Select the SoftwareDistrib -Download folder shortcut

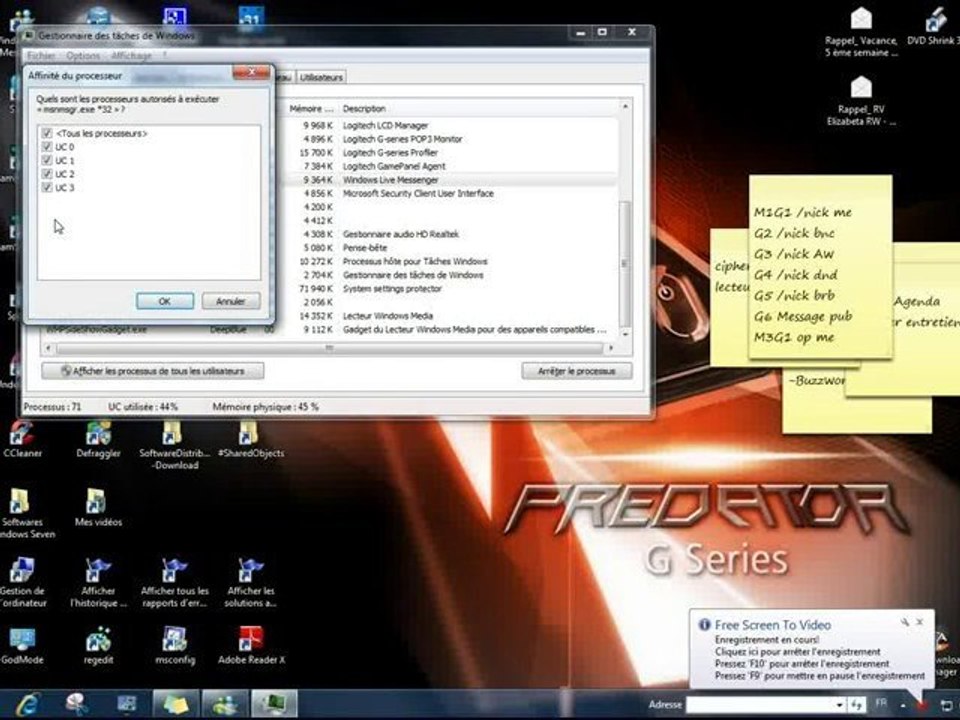click(x=174, y=444)
